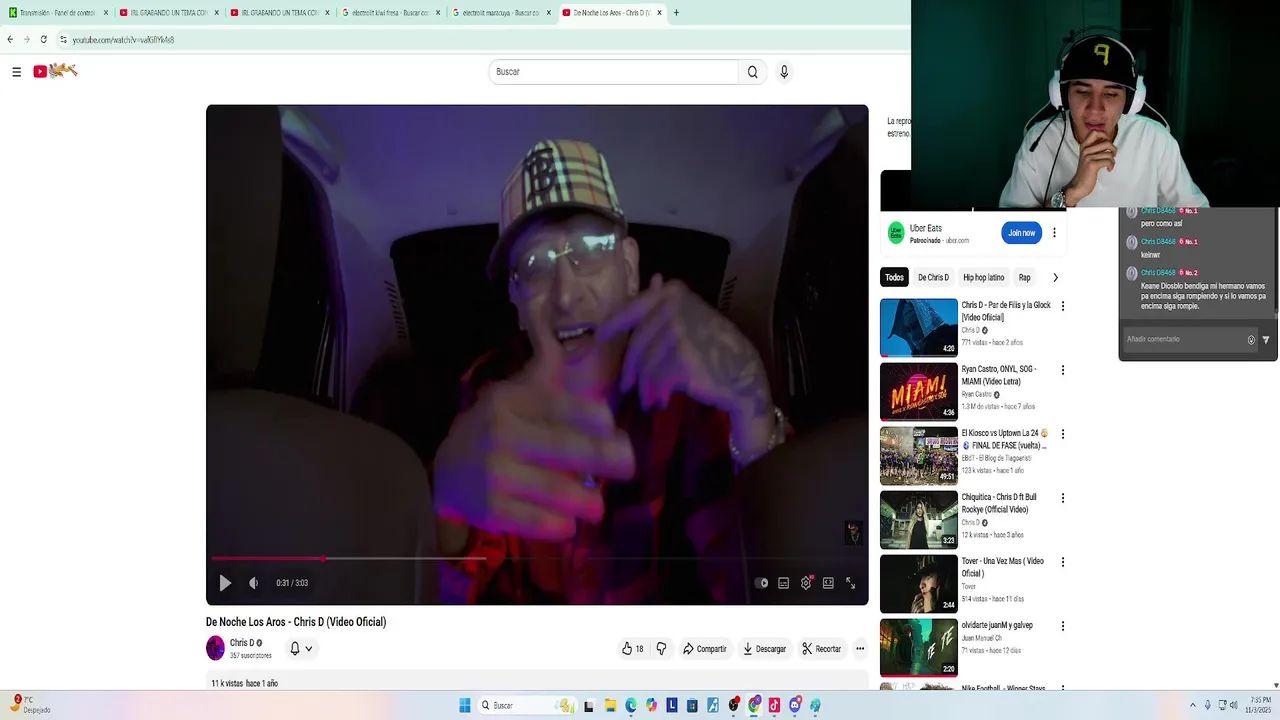Click the youtube.com address bar
The width and height of the screenshot is (1280, 720).
pos(480,40)
